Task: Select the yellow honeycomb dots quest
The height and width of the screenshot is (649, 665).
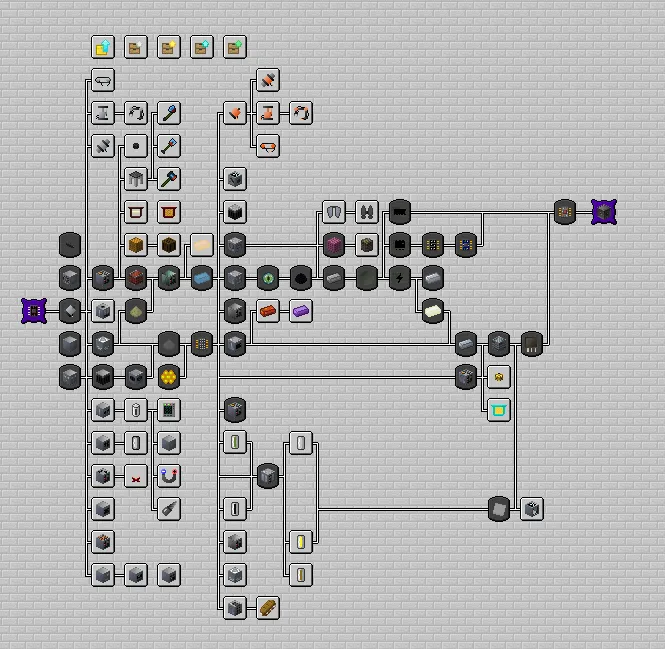Action: [169, 377]
